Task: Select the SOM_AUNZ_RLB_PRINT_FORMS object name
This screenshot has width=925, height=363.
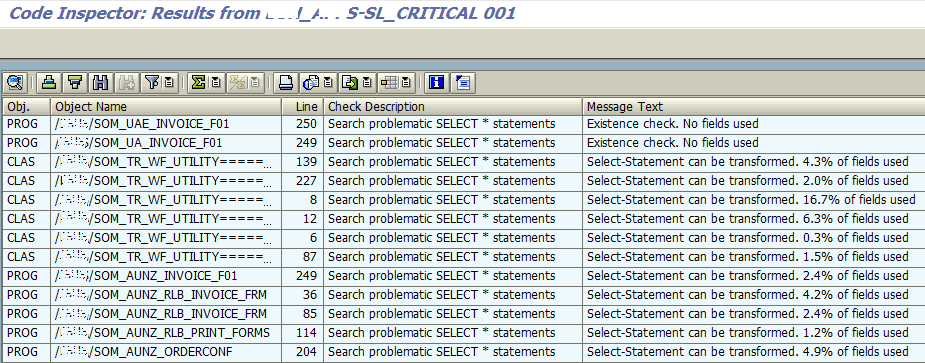Action: 162,332
